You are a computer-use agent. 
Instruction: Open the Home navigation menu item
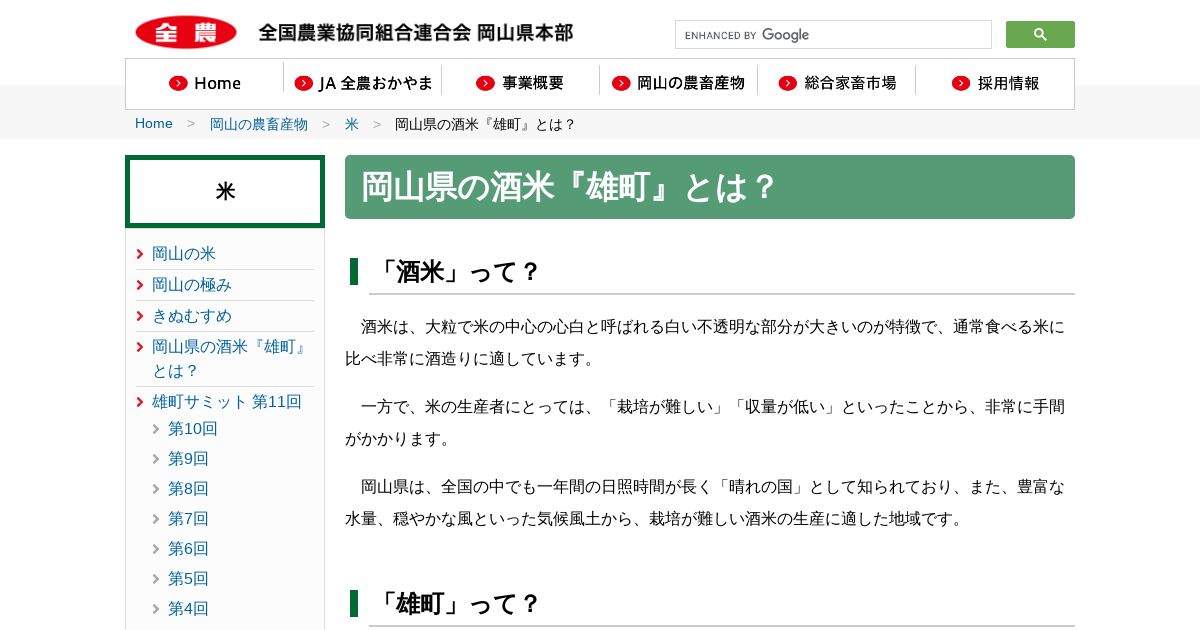click(205, 83)
